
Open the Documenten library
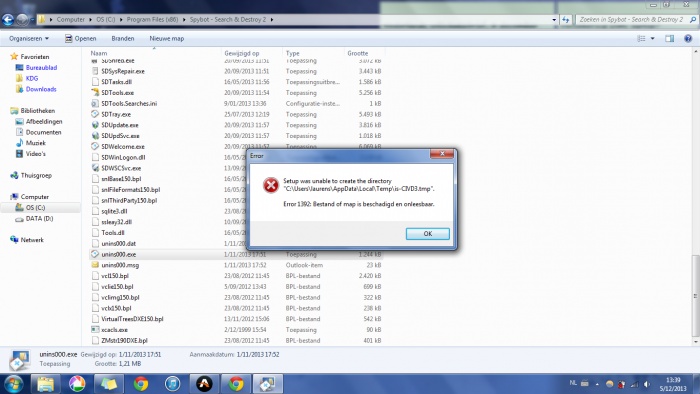click(43, 133)
